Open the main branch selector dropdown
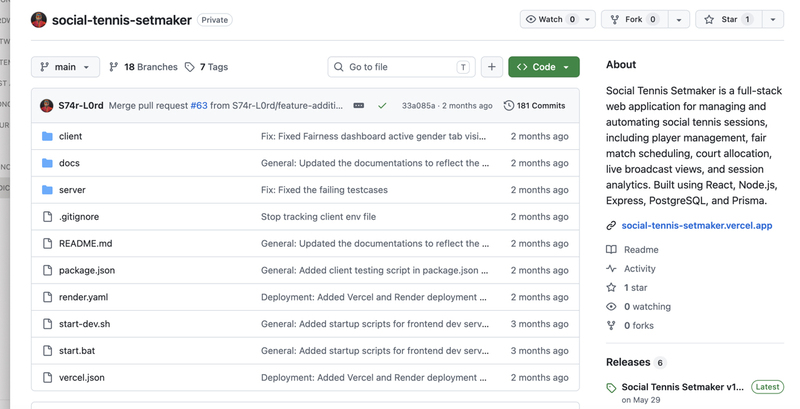This screenshot has height=409, width=800. tap(65, 67)
